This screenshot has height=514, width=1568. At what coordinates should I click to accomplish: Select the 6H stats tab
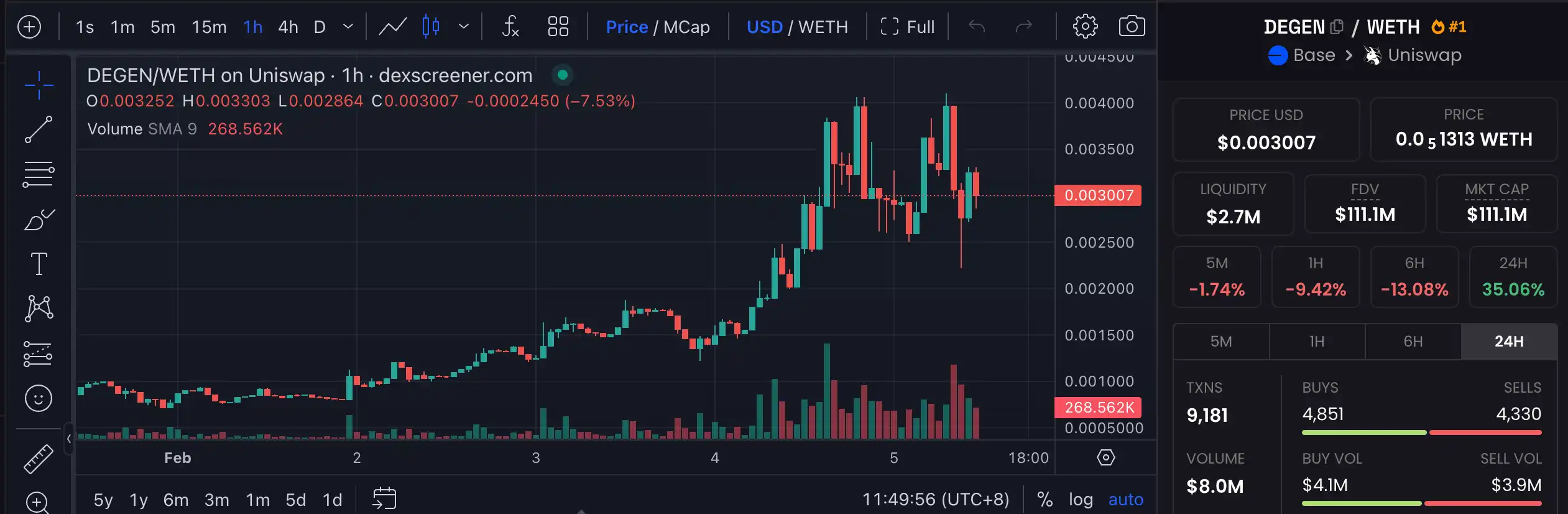[1413, 342]
